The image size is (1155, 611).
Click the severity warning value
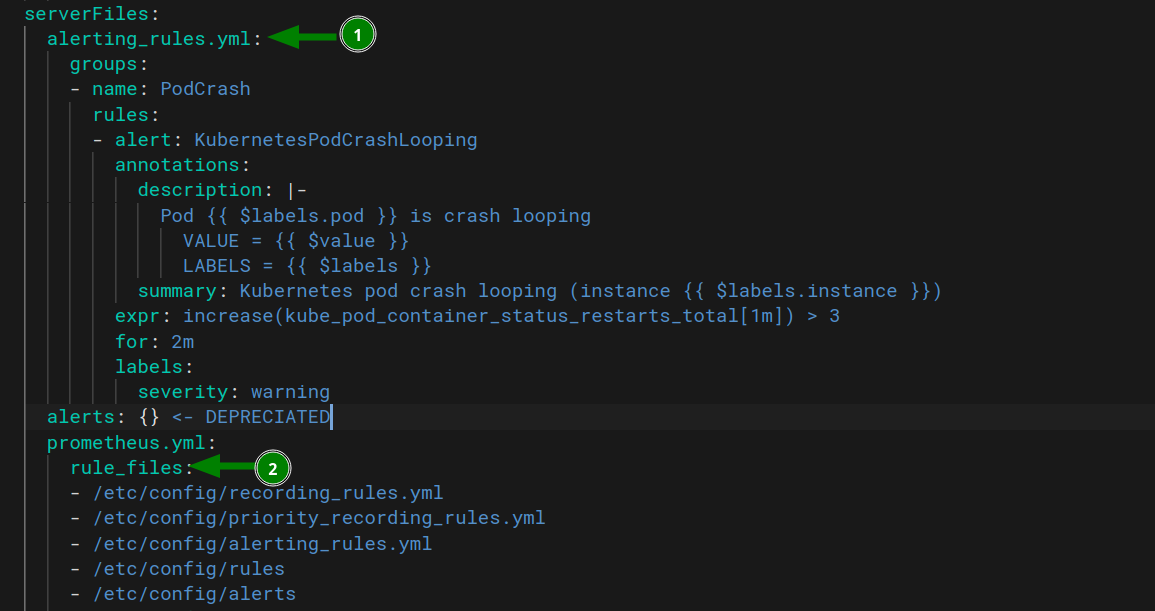coord(290,392)
